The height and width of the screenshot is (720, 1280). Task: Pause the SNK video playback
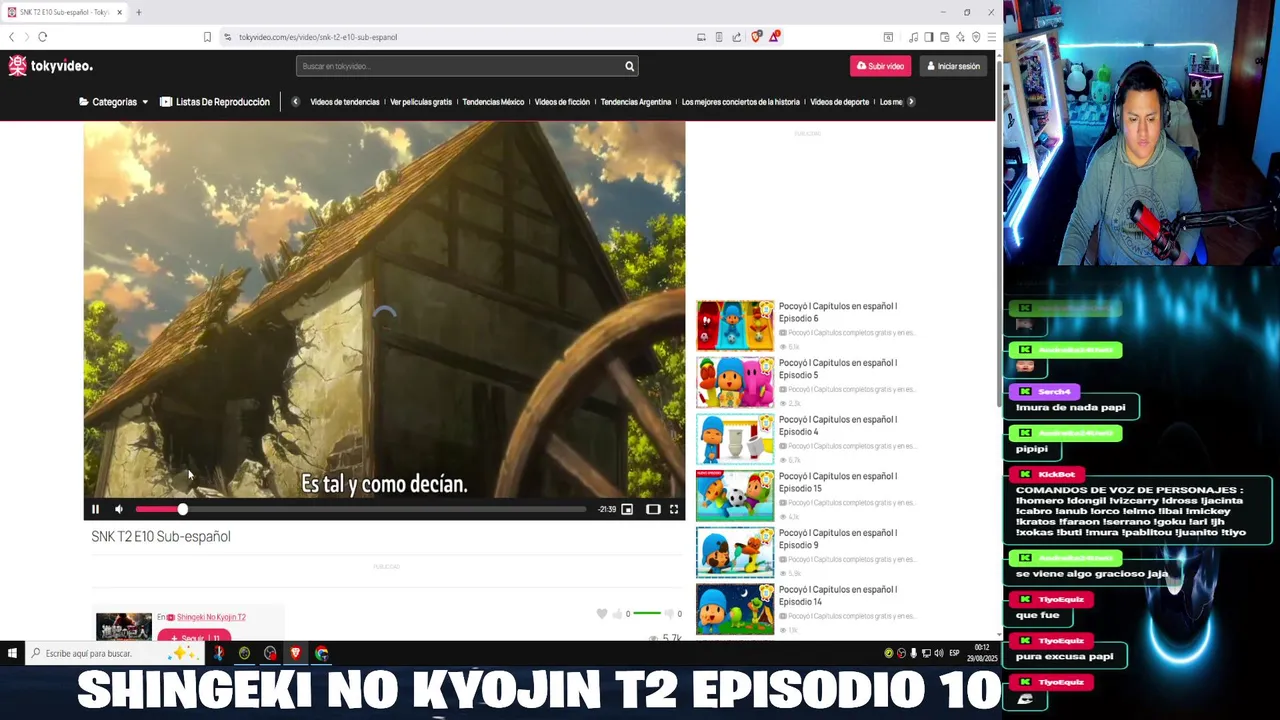click(x=95, y=510)
